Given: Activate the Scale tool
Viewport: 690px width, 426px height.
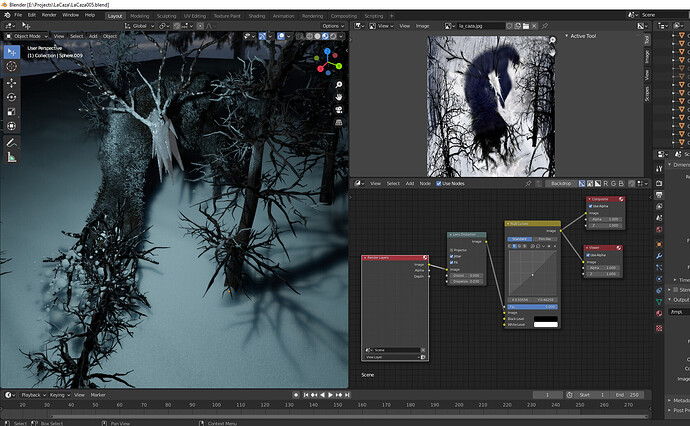Looking at the screenshot, I should [12, 112].
